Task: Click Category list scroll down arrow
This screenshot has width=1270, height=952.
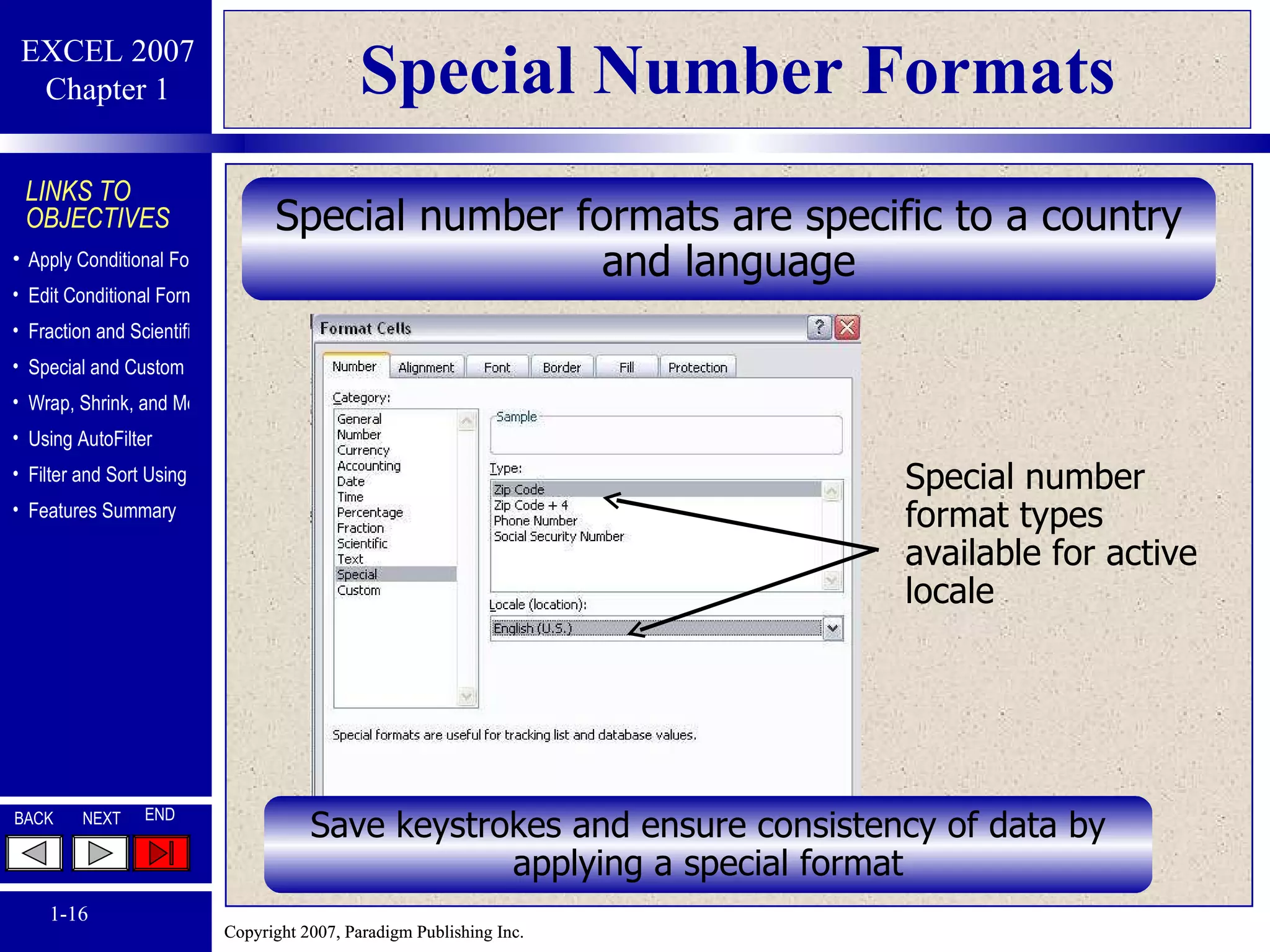Action: [466, 697]
